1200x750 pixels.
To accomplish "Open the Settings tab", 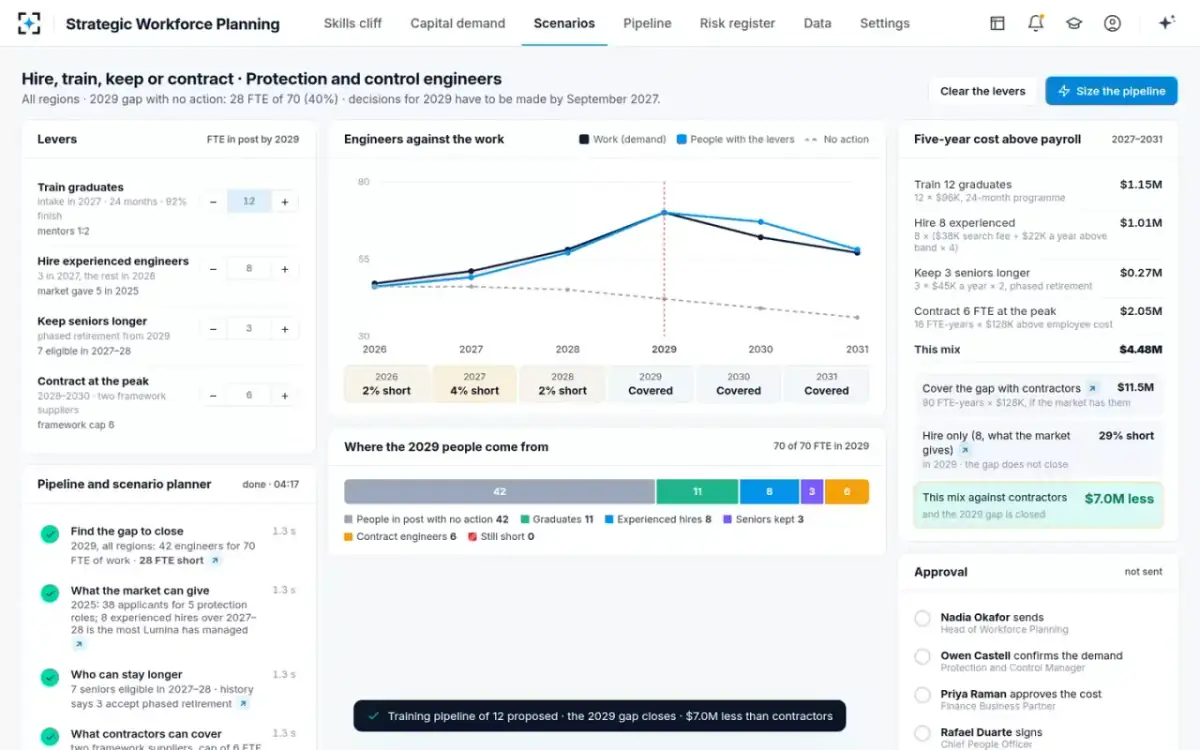I will pyautogui.click(x=885, y=23).
